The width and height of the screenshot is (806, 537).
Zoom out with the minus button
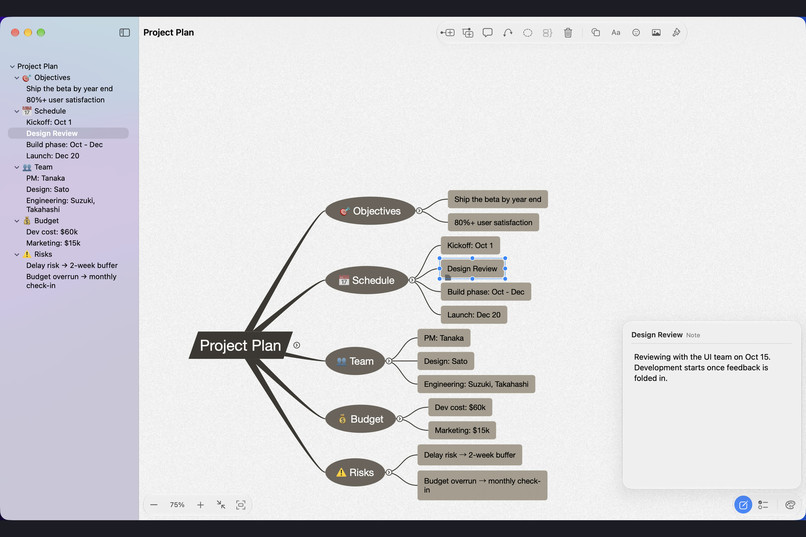[x=154, y=505]
